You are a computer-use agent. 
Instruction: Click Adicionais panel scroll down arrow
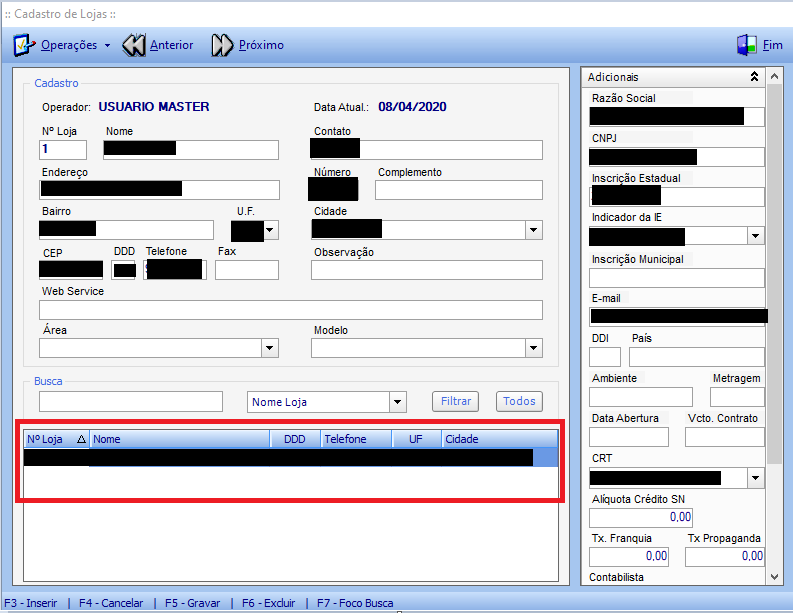(x=774, y=577)
